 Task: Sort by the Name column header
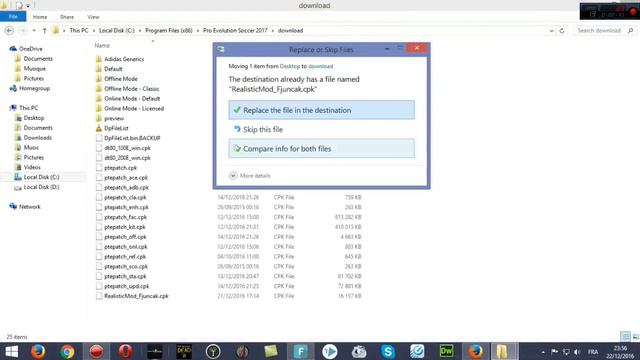[102, 46]
